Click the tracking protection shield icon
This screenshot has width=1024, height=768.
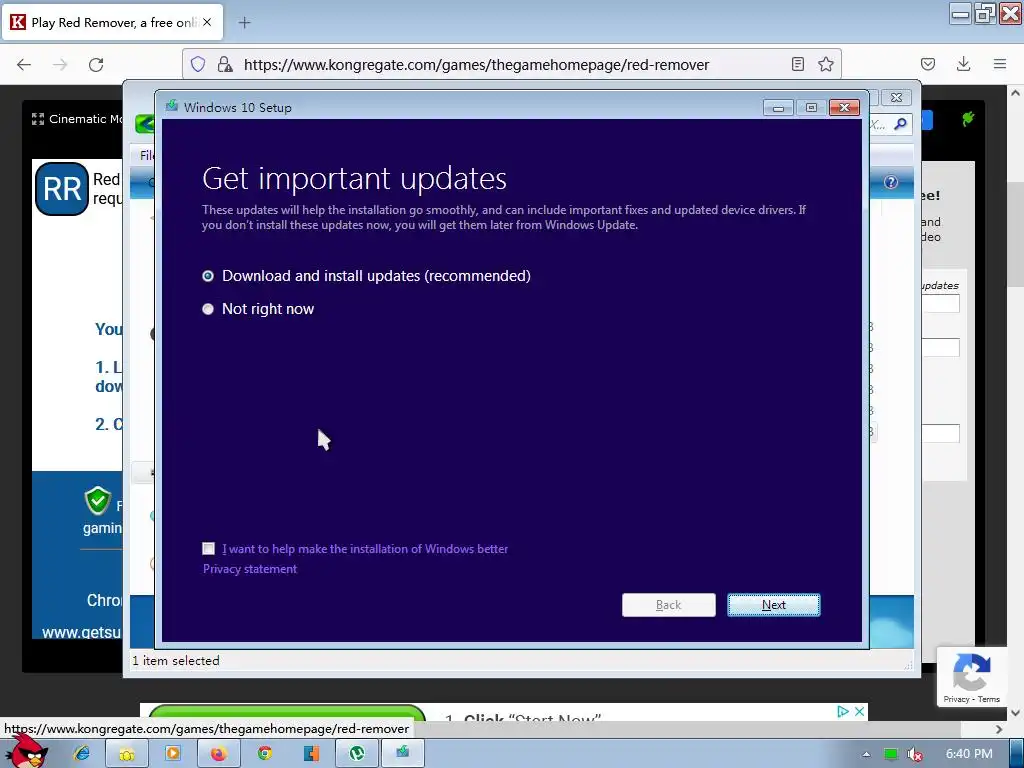[198, 64]
